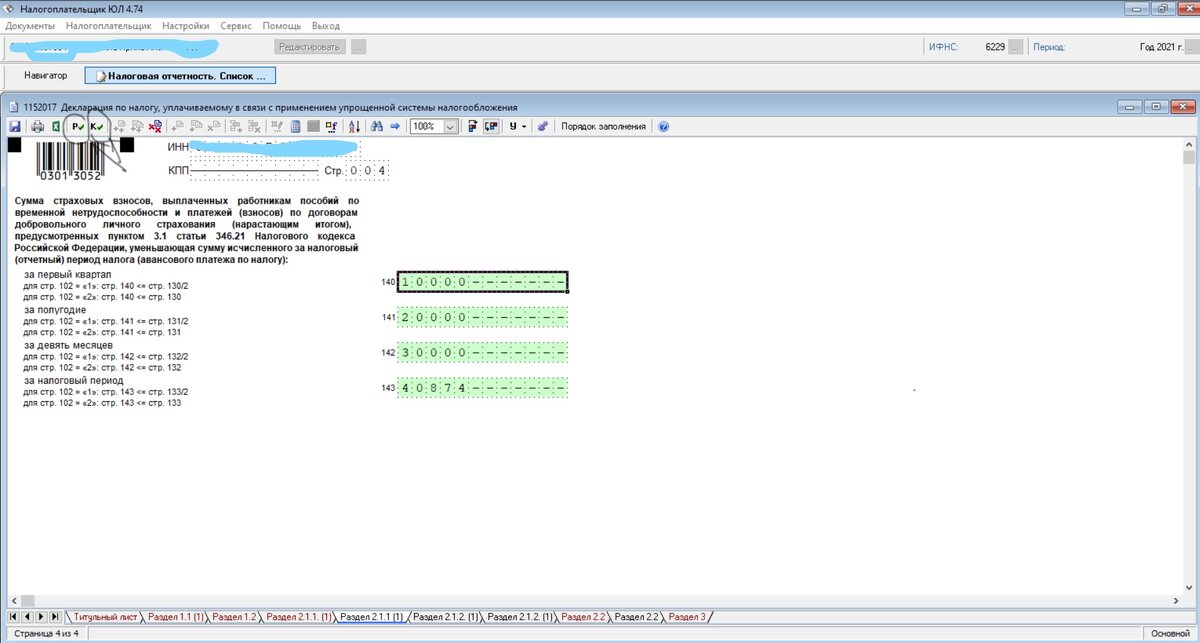Click the Редактировать button
The height and width of the screenshot is (643, 1200).
coord(309,46)
